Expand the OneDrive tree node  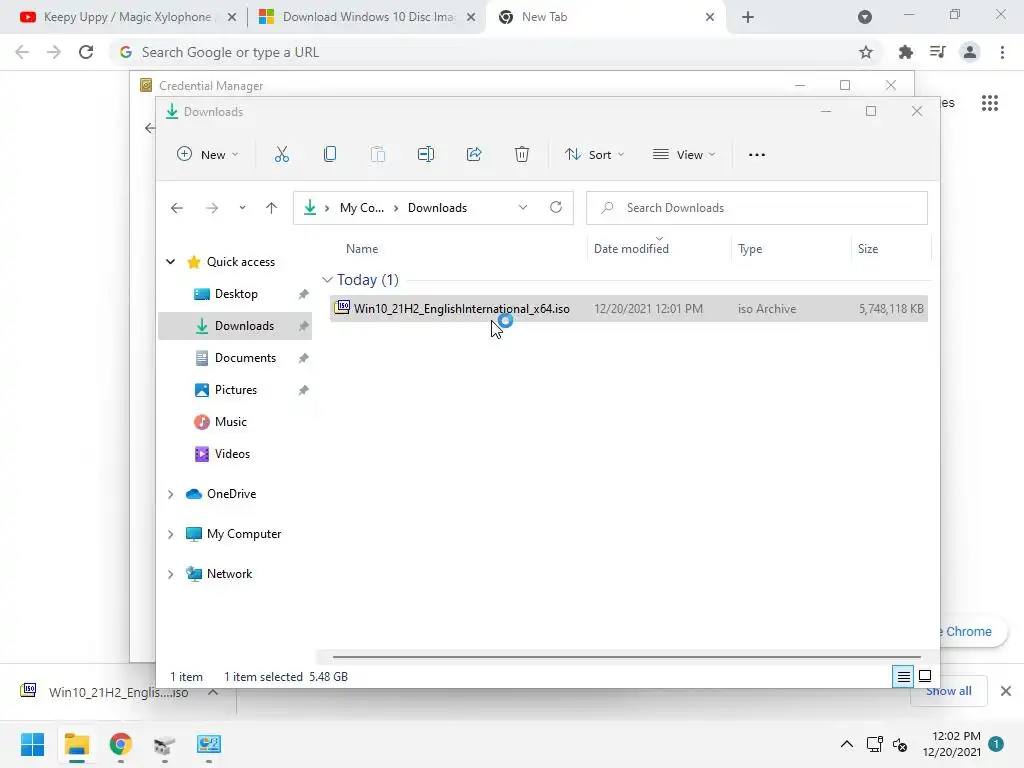(170, 494)
